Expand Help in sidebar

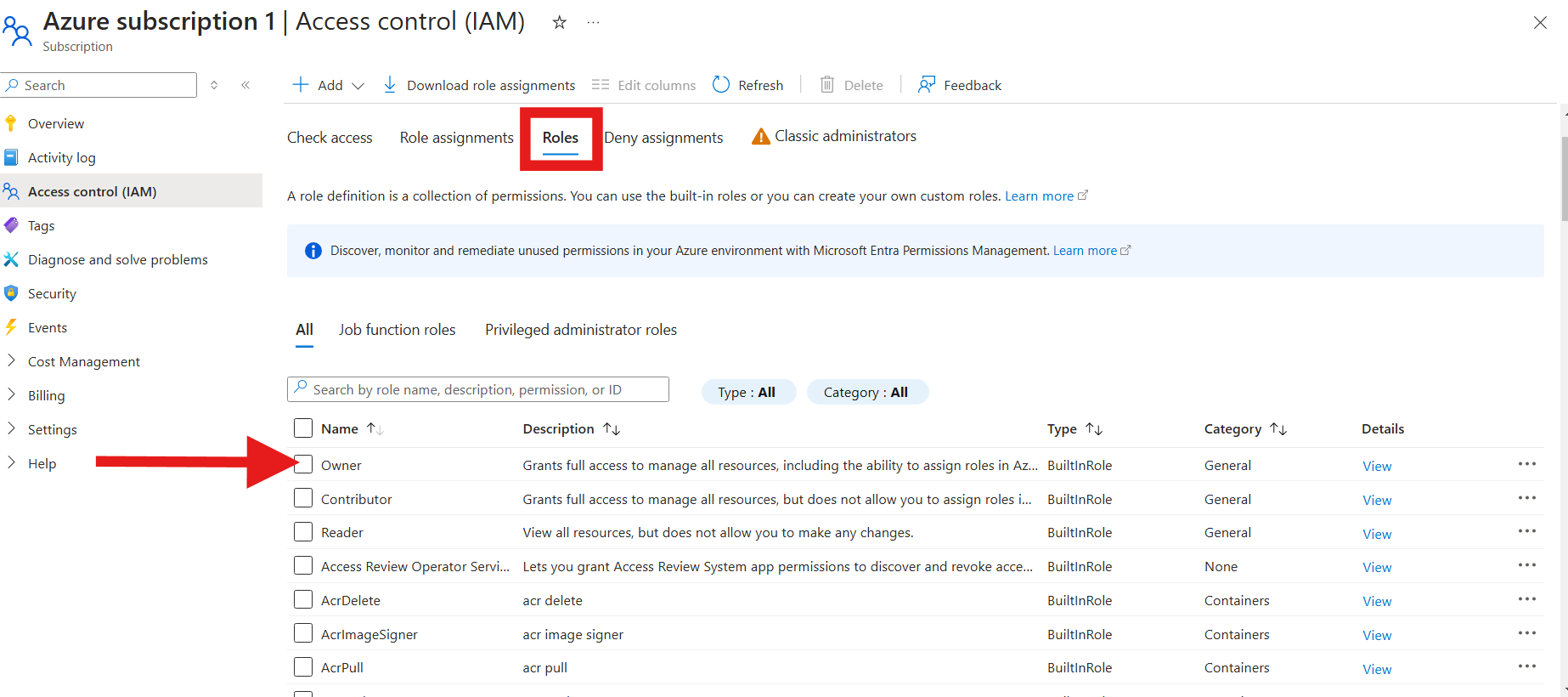click(11, 462)
